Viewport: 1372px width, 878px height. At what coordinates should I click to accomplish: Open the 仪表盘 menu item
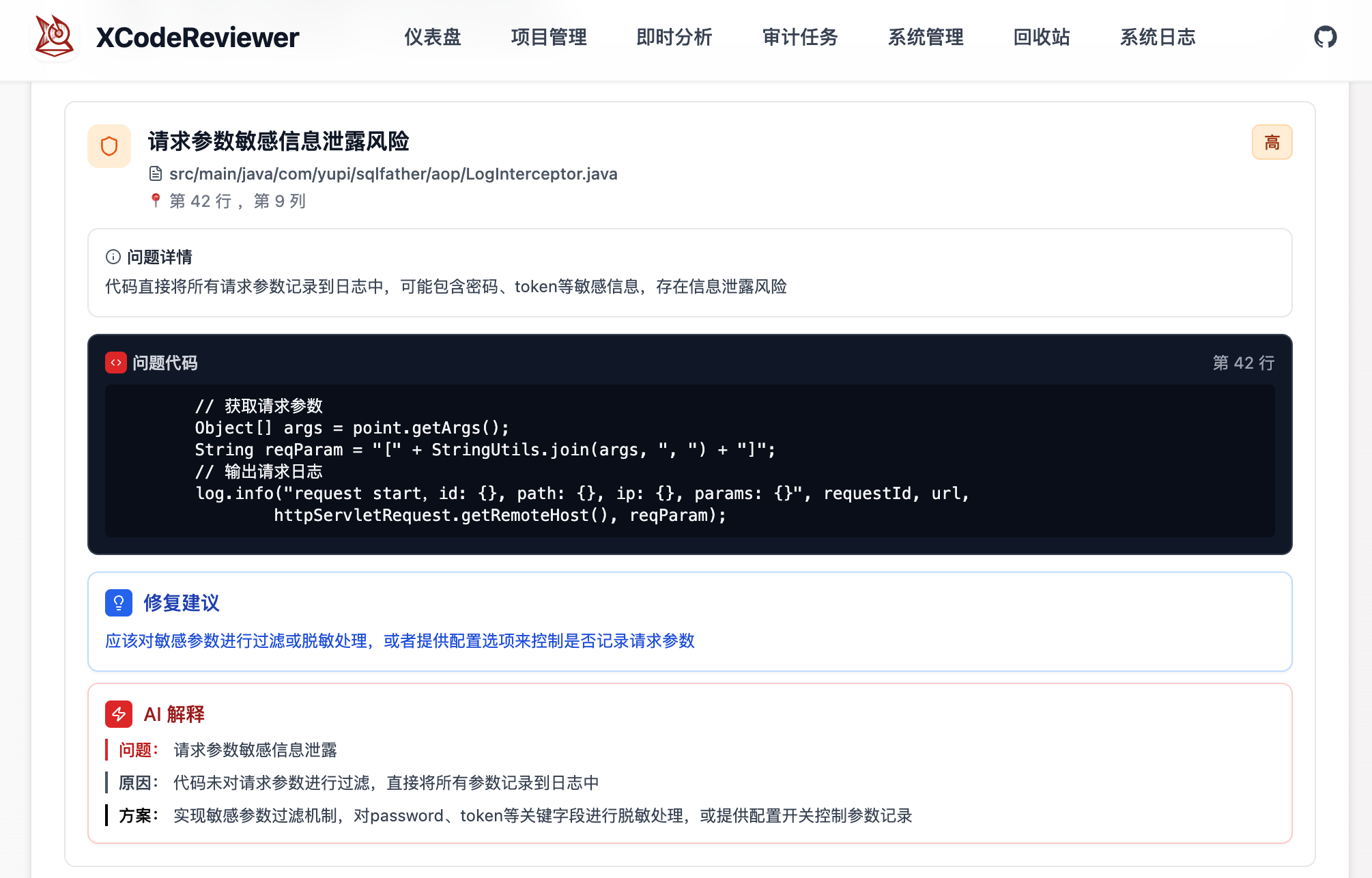(x=433, y=38)
